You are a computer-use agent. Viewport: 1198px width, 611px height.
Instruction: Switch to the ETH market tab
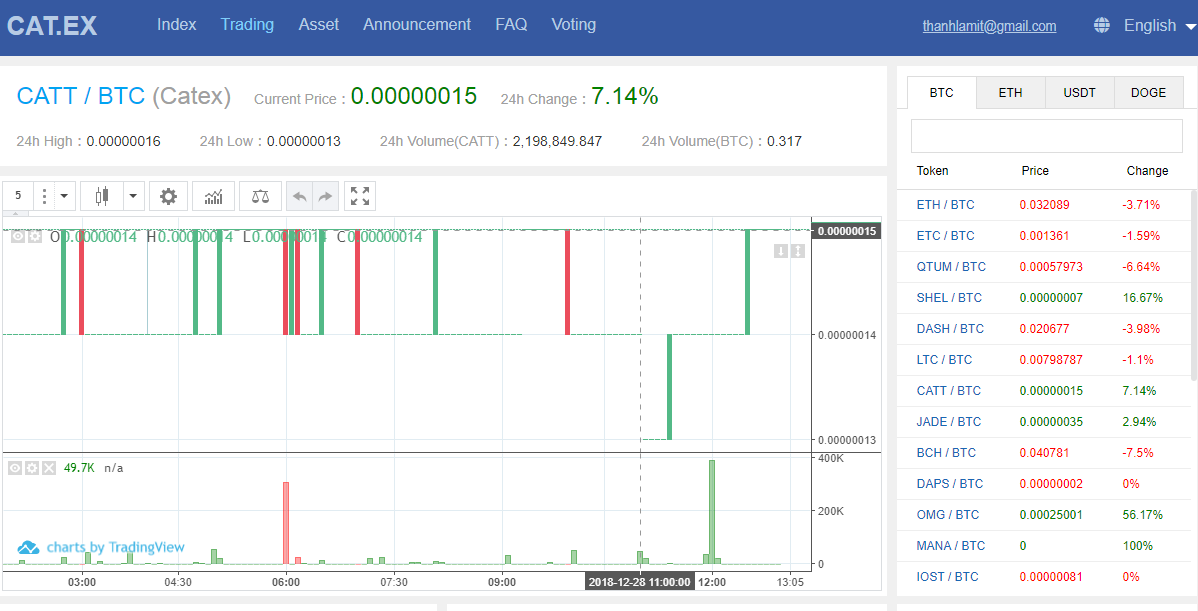tap(1010, 92)
